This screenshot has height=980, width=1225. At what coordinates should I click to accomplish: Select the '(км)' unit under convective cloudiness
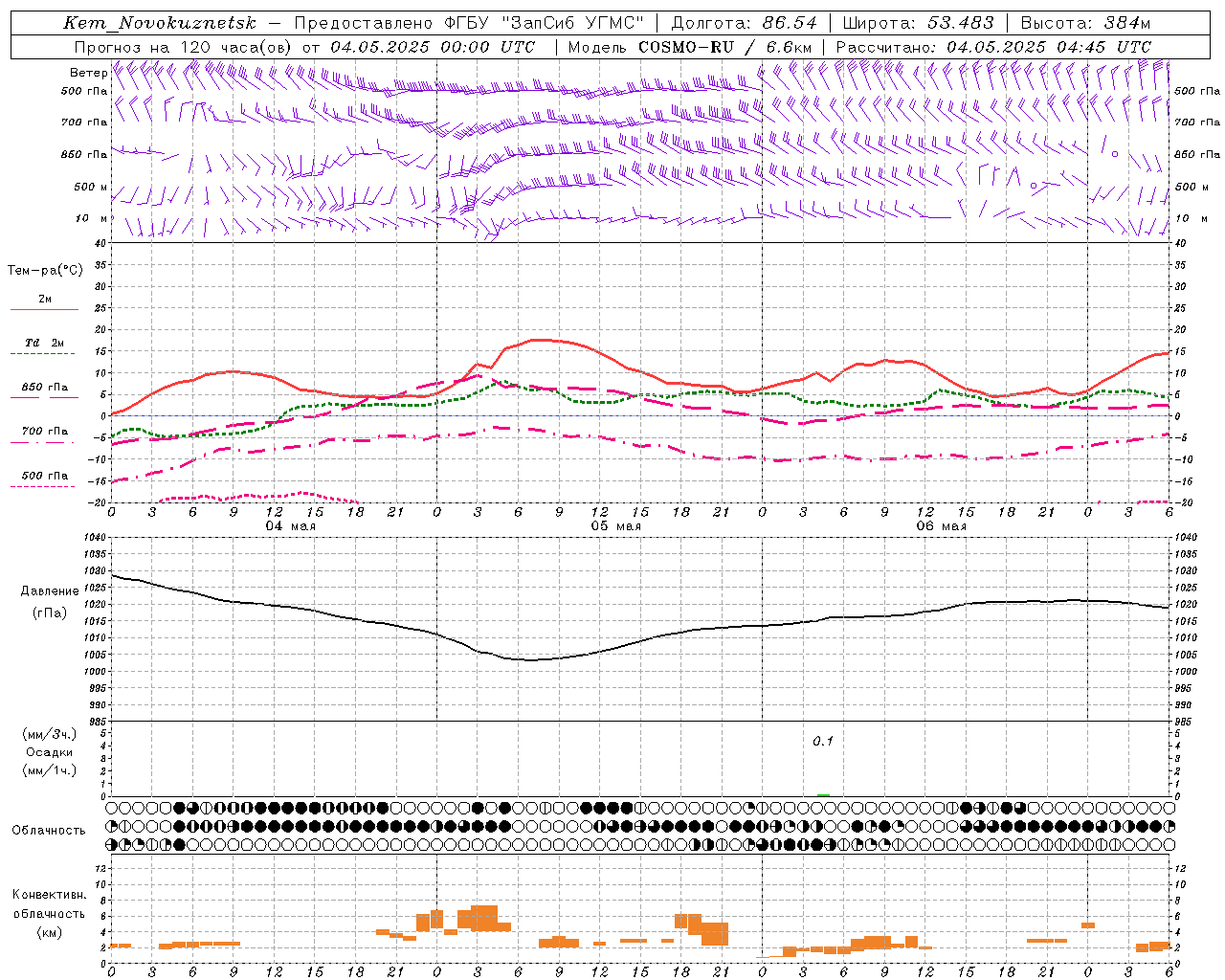pos(50,932)
